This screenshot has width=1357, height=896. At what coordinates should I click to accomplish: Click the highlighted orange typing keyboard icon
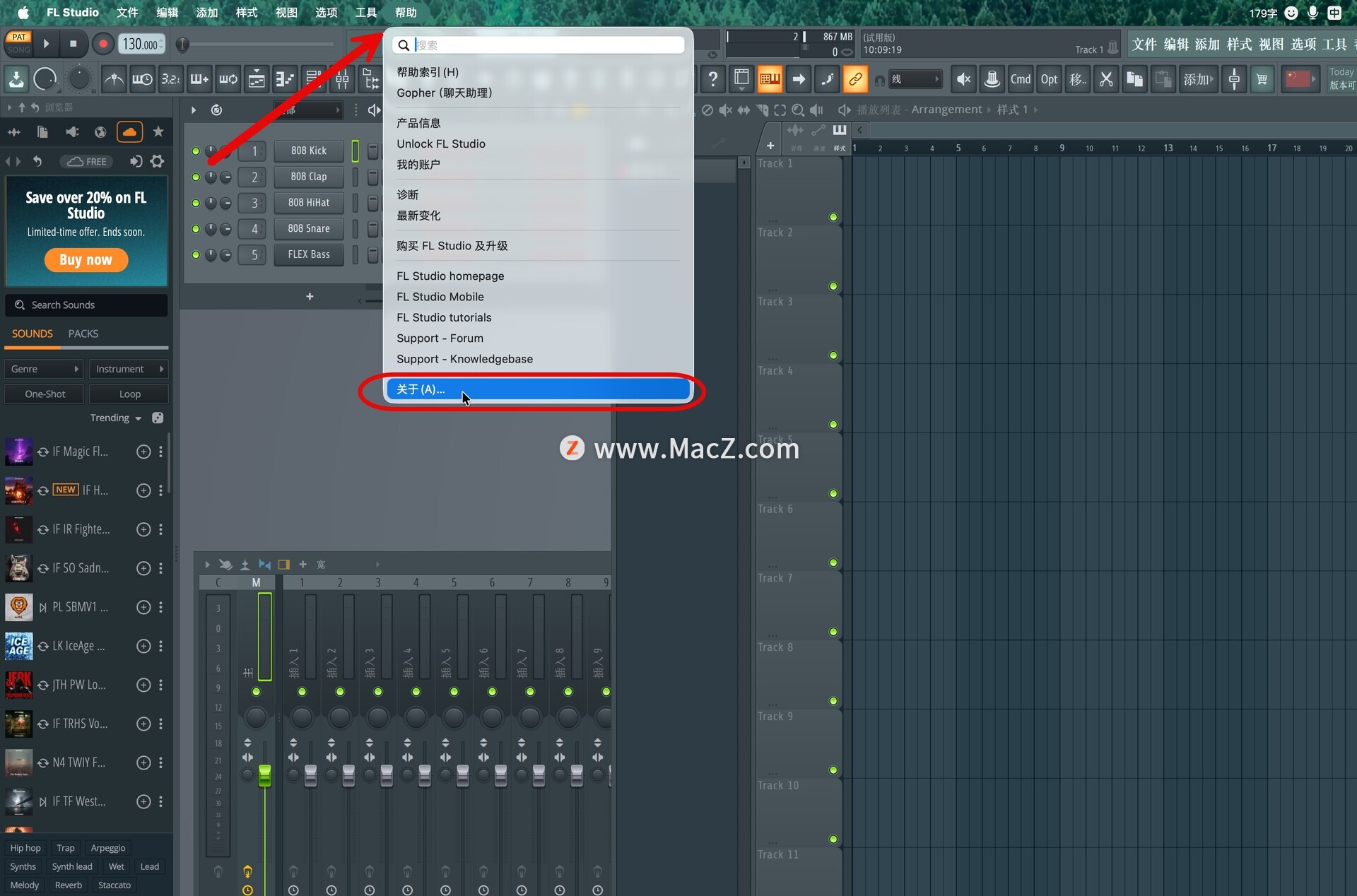770,79
